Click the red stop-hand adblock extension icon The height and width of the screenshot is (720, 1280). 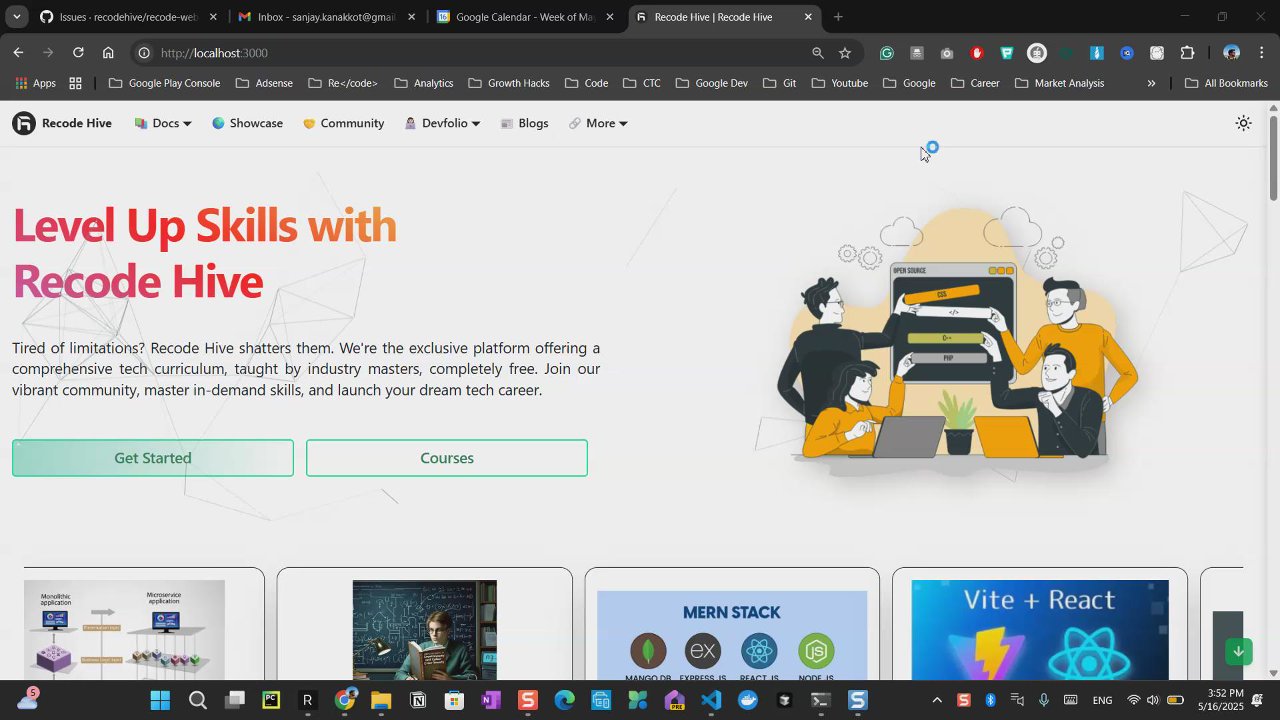[977, 53]
